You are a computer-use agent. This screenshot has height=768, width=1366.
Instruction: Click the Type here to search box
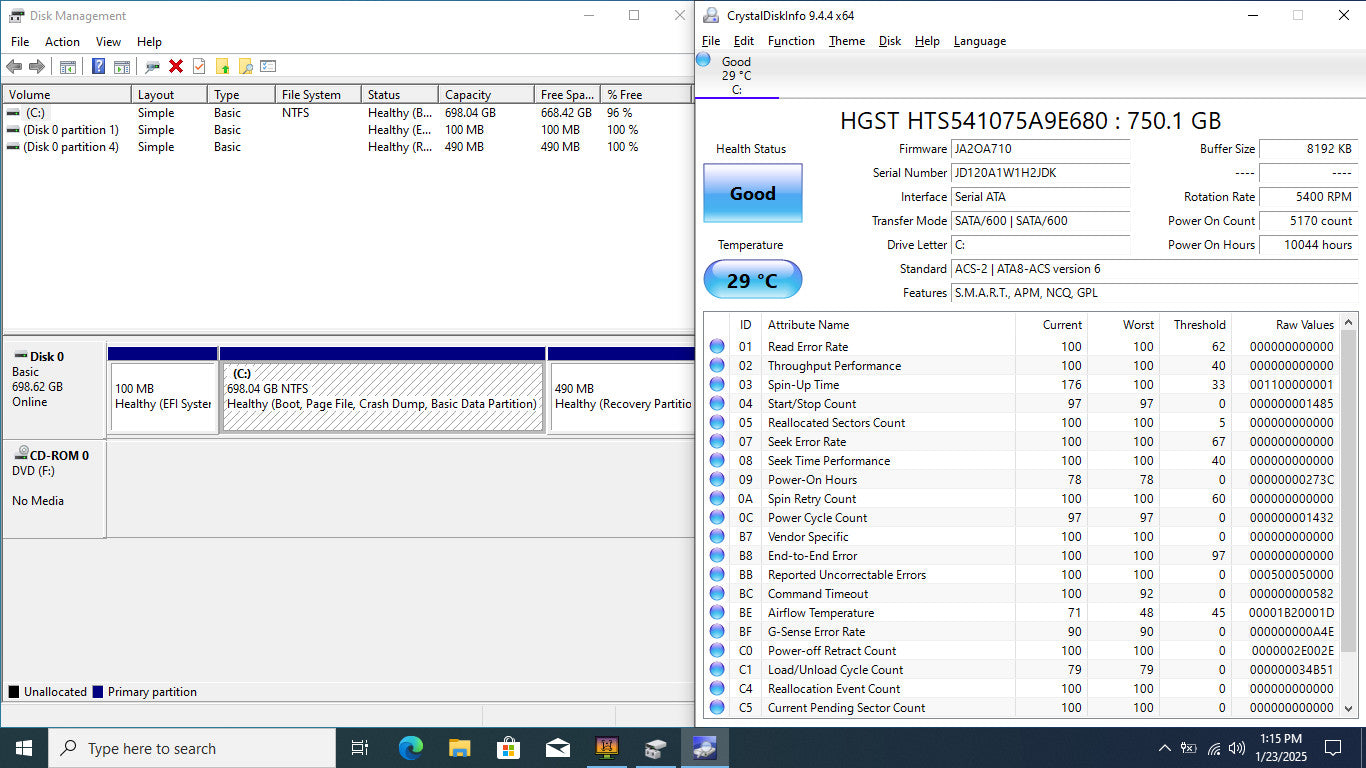191,748
